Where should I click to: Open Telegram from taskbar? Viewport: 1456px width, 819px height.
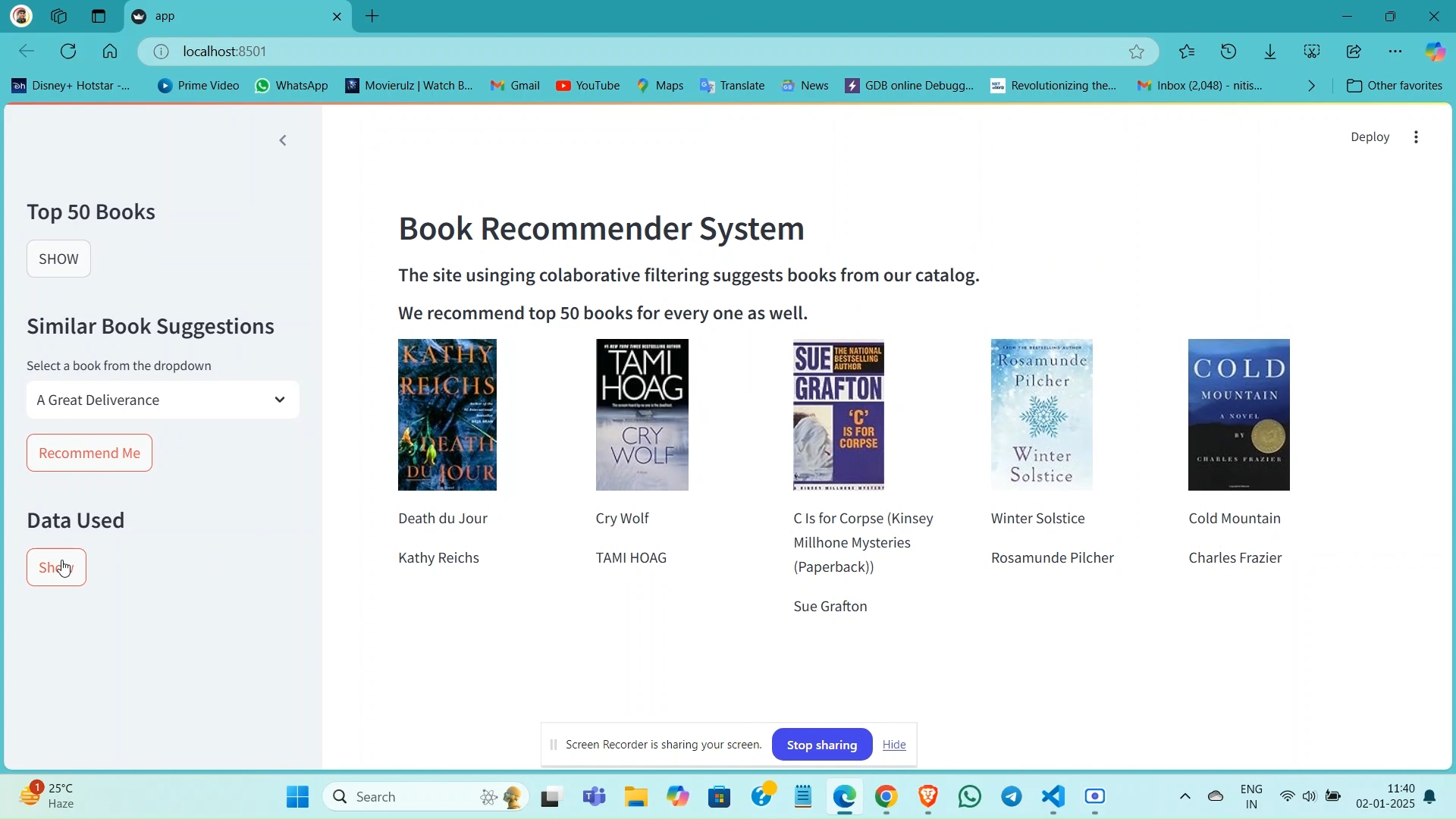(1012, 798)
